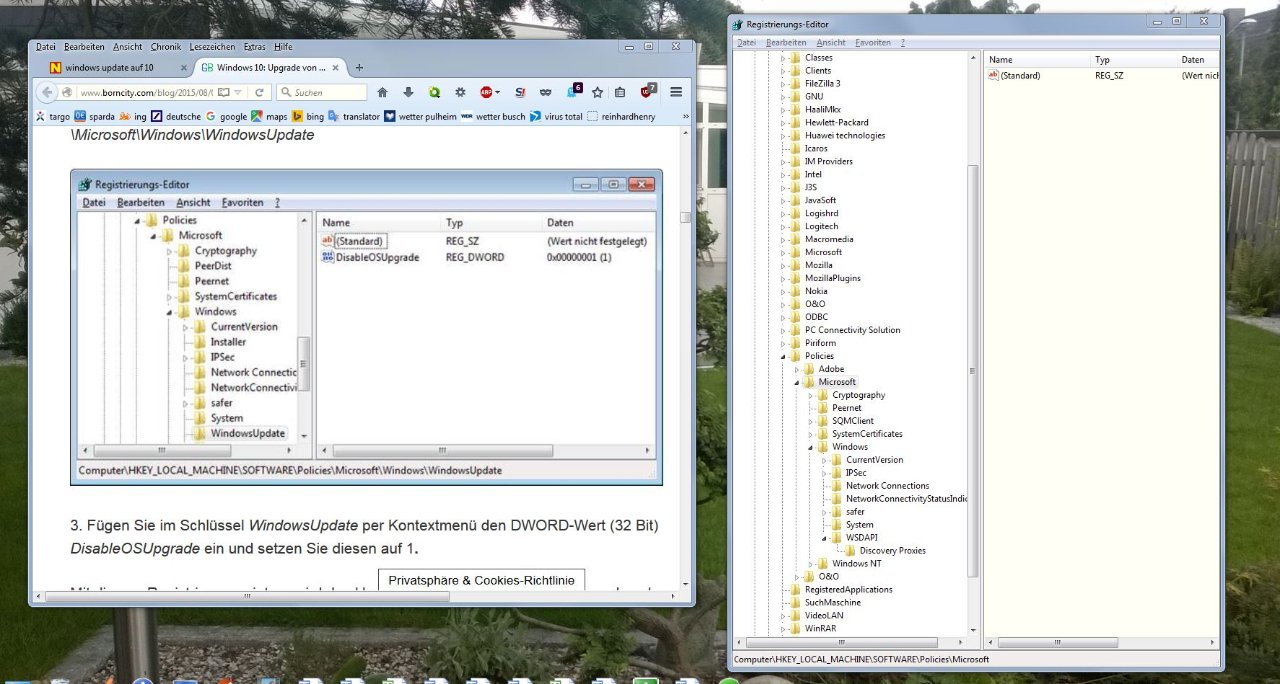Open the 'wetter pulheim' bookmark

click(420, 116)
